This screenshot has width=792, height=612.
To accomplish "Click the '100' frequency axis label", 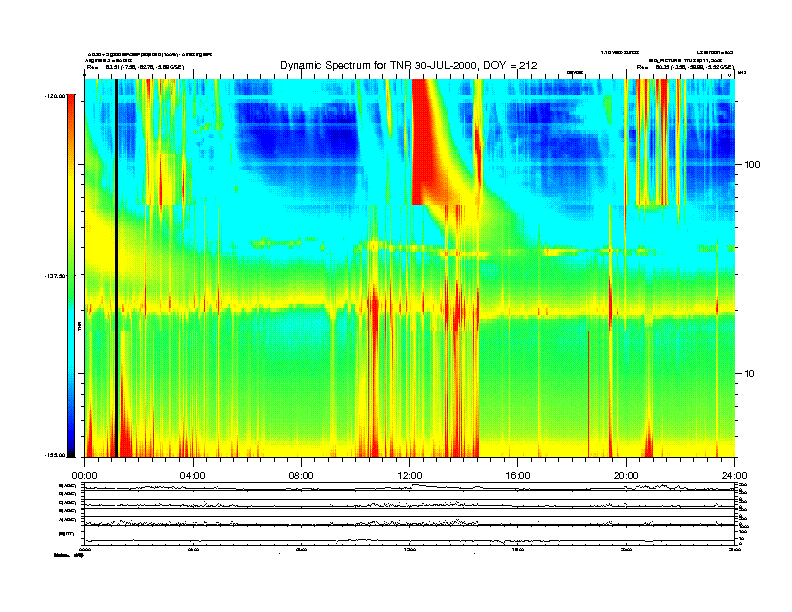I will (x=752, y=165).
